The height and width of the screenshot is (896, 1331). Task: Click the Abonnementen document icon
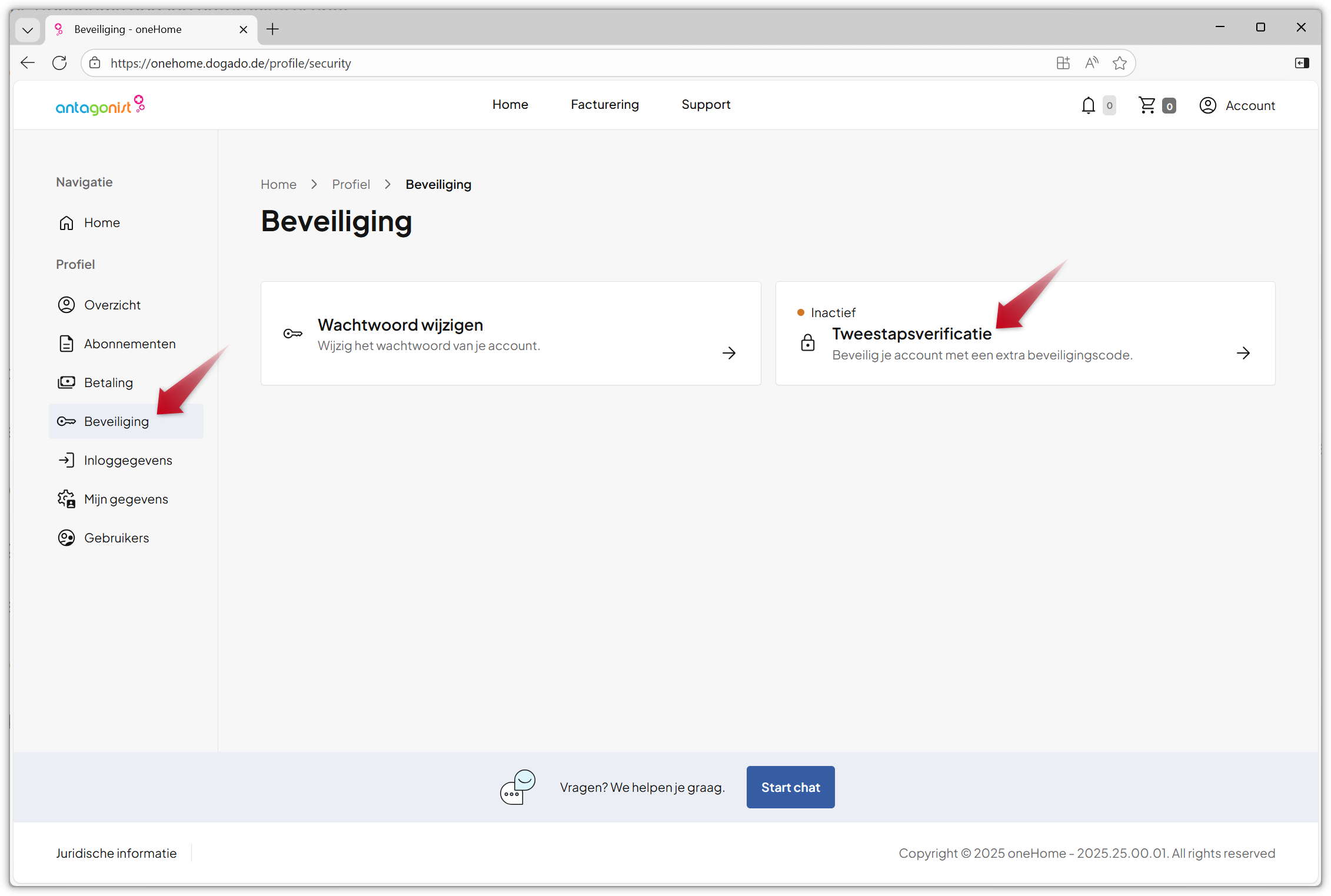click(x=66, y=344)
